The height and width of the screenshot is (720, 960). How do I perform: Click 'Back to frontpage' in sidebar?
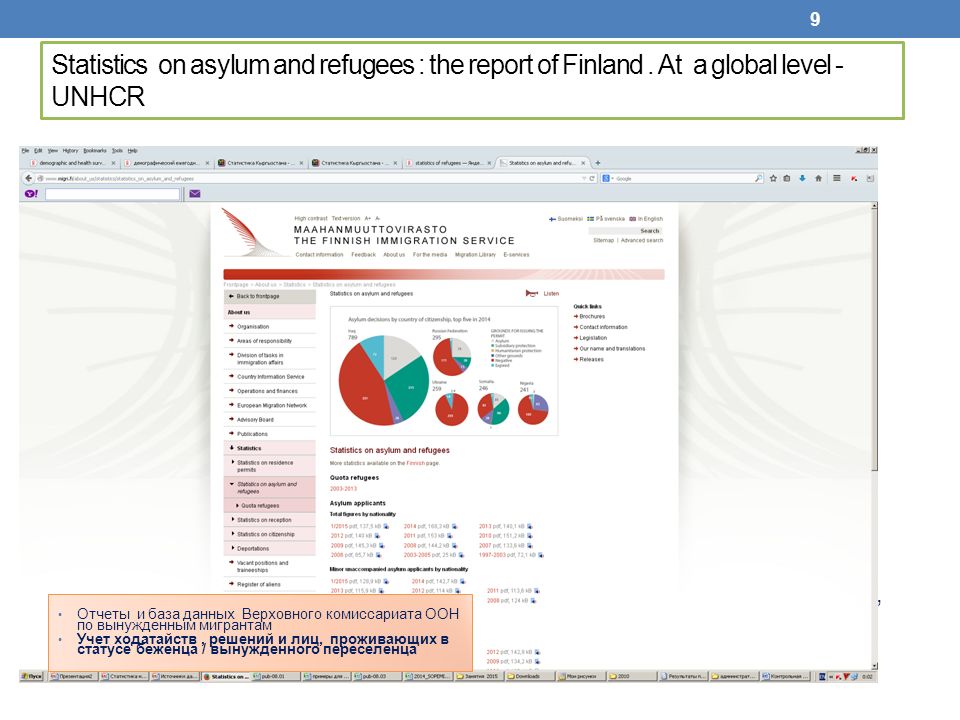[x=270, y=296]
